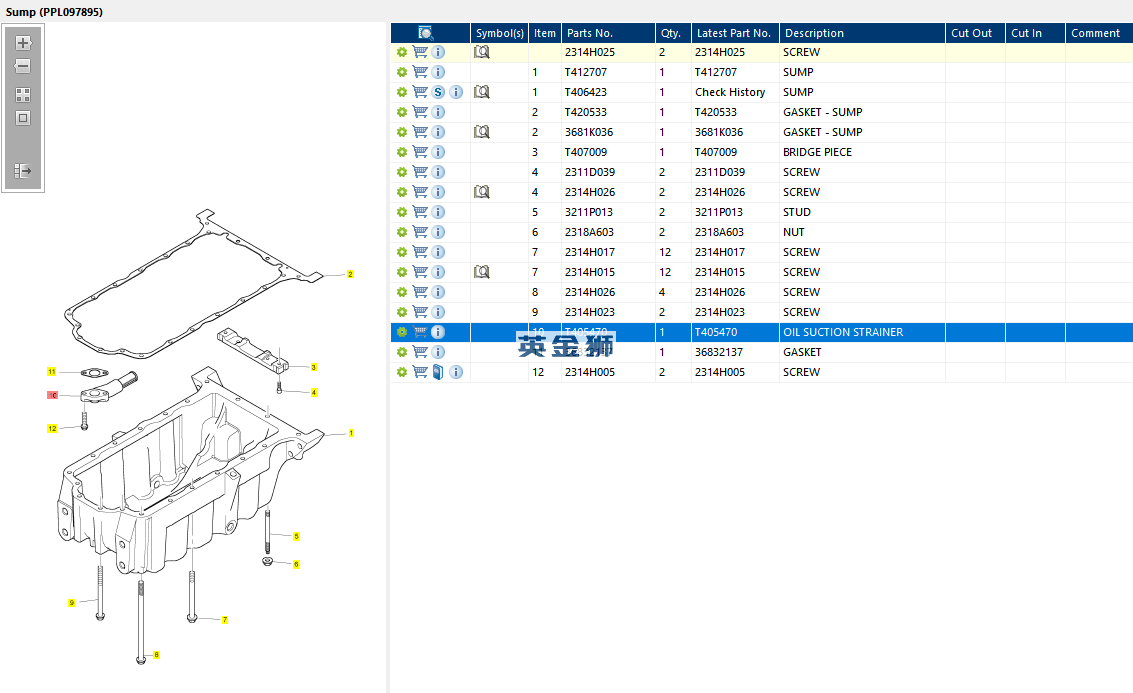The height and width of the screenshot is (693, 1133).
Task: Add SCREW 2314H017 to the cart
Action: click(420, 251)
